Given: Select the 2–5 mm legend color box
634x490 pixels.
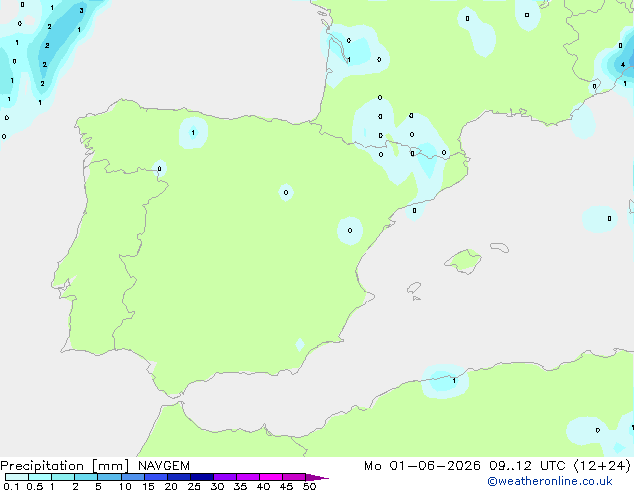Looking at the screenshot, I should click(86, 477).
